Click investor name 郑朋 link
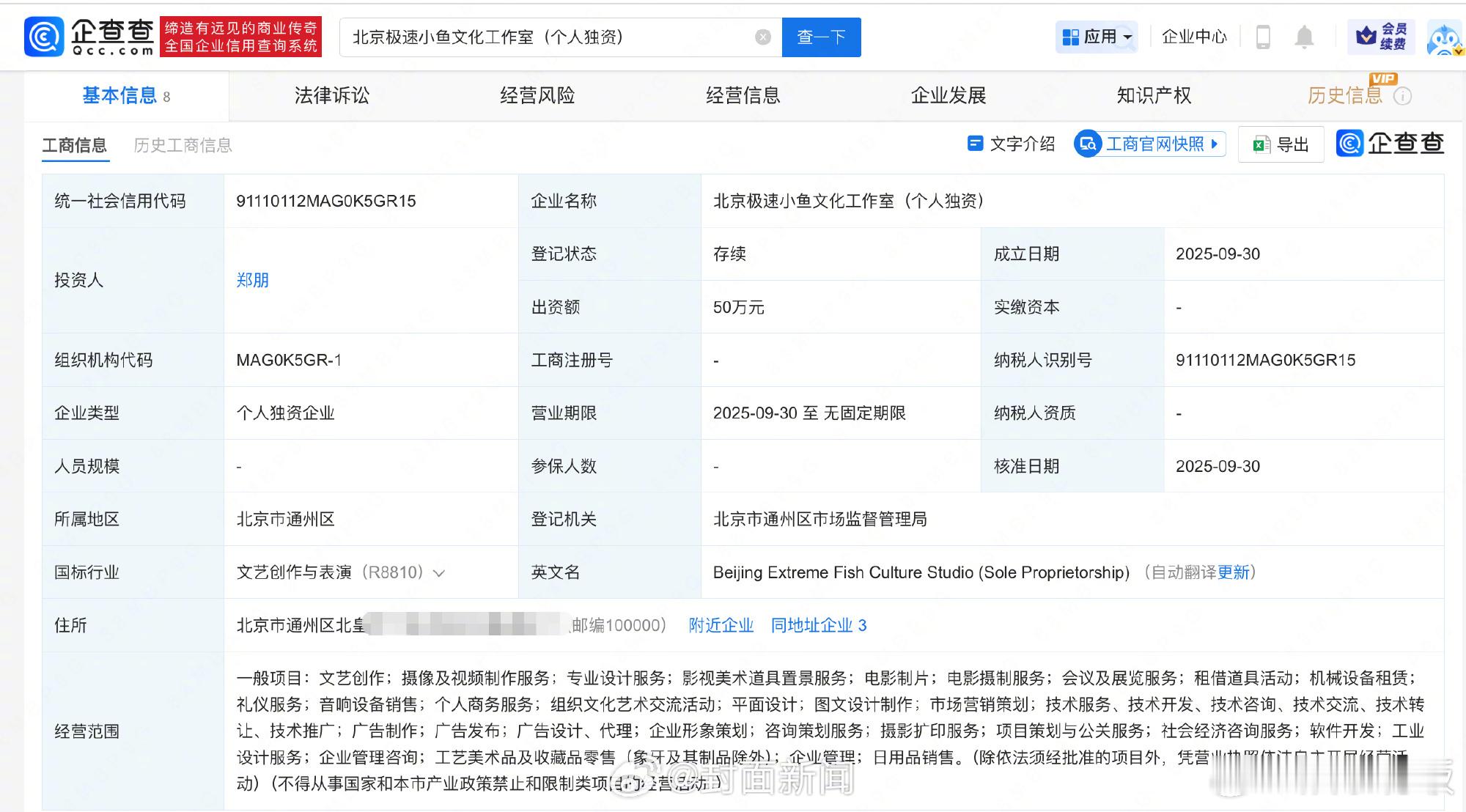The image size is (1466, 812). [252, 280]
